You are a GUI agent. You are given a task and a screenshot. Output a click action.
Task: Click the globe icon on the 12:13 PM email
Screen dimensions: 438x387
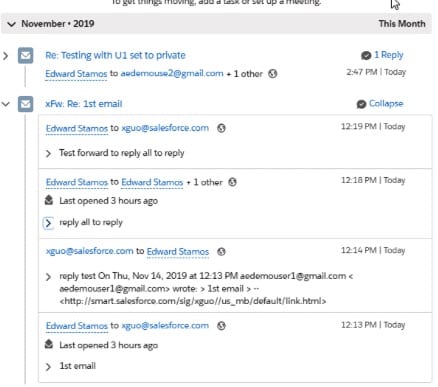click(x=221, y=326)
